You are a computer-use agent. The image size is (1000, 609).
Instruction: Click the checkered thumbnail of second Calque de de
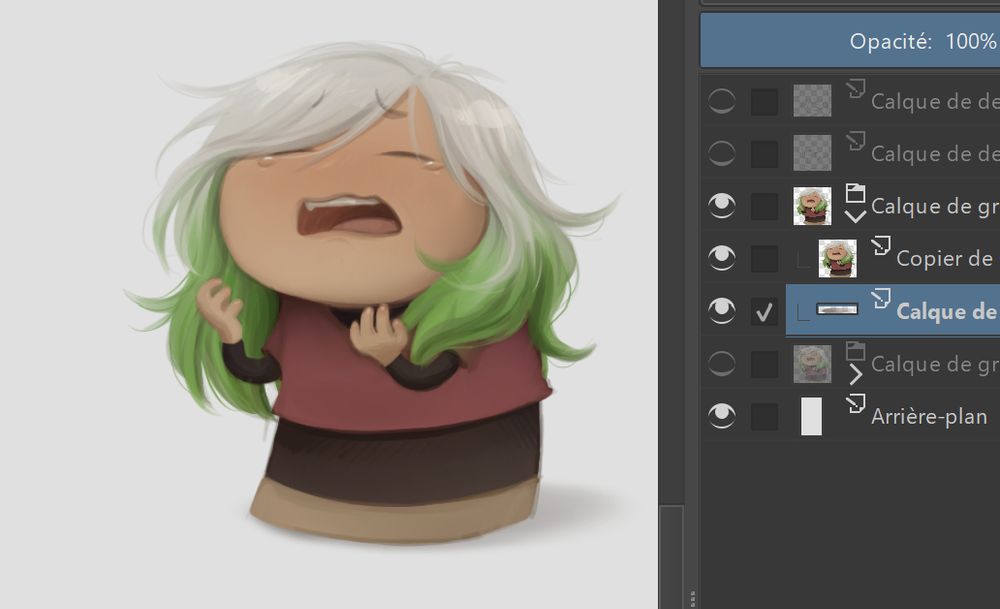coord(812,153)
